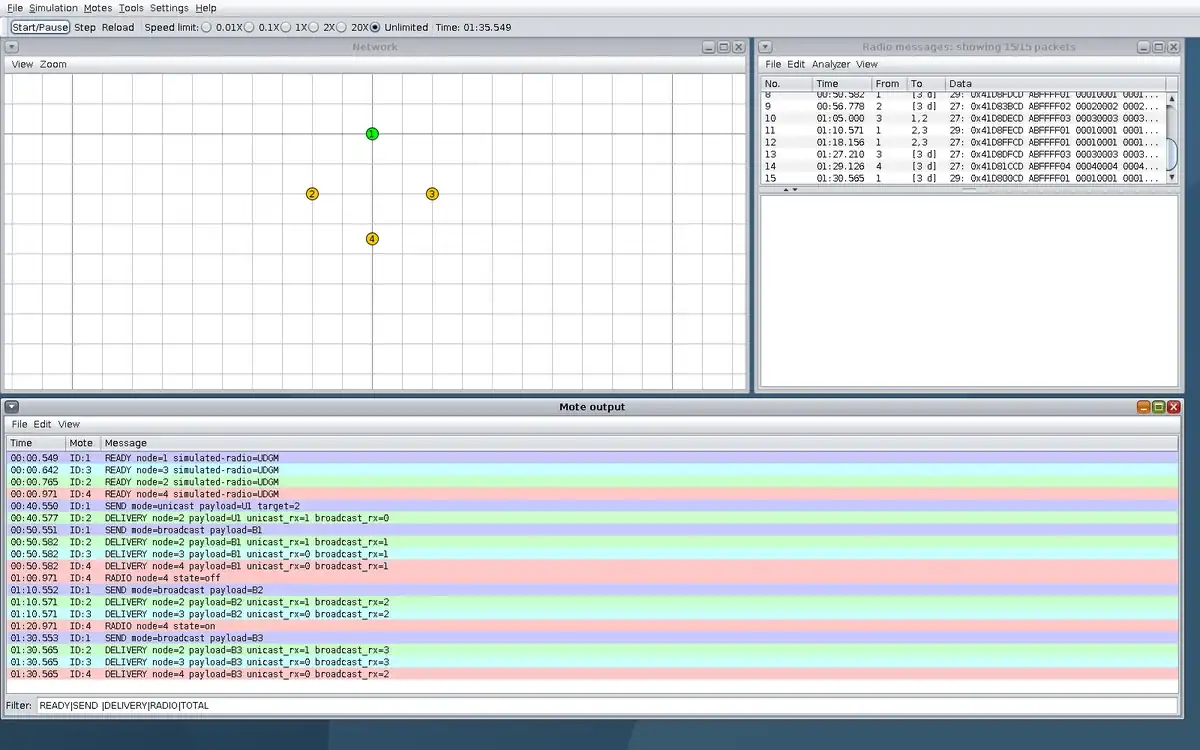Select log line SEND mode=unicast payload=U1
Screen dimensions: 1200x750
(x=592, y=506)
